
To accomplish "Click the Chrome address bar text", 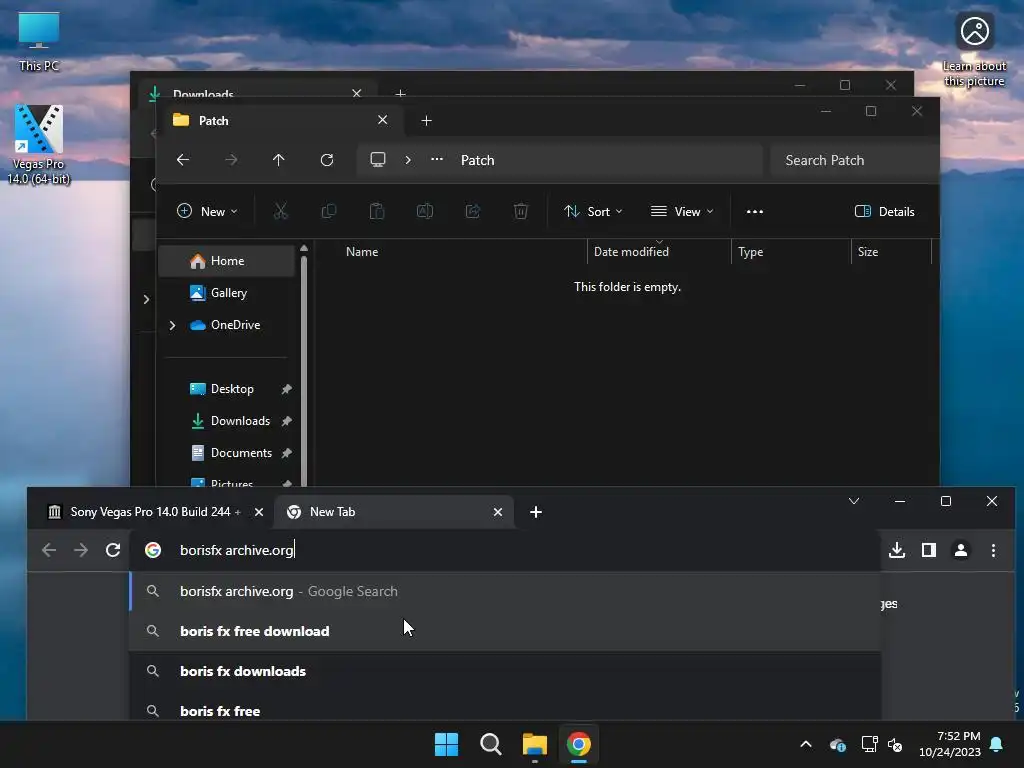I will pos(236,551).
